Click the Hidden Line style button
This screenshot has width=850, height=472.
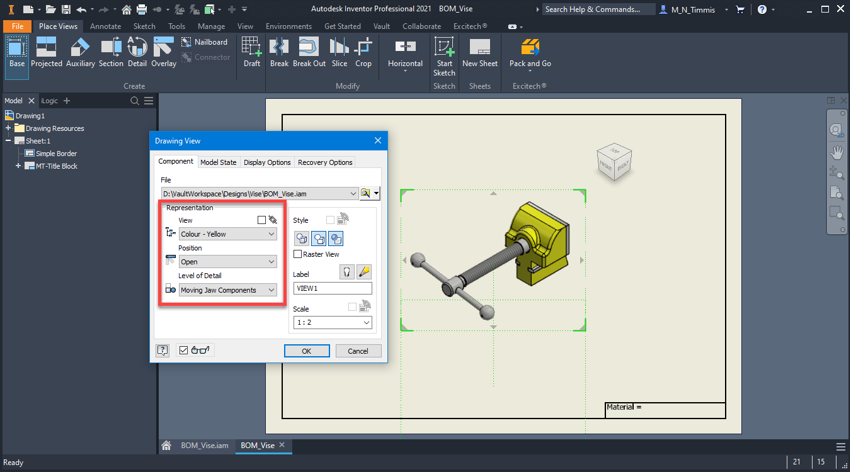[x=301, y=238]
